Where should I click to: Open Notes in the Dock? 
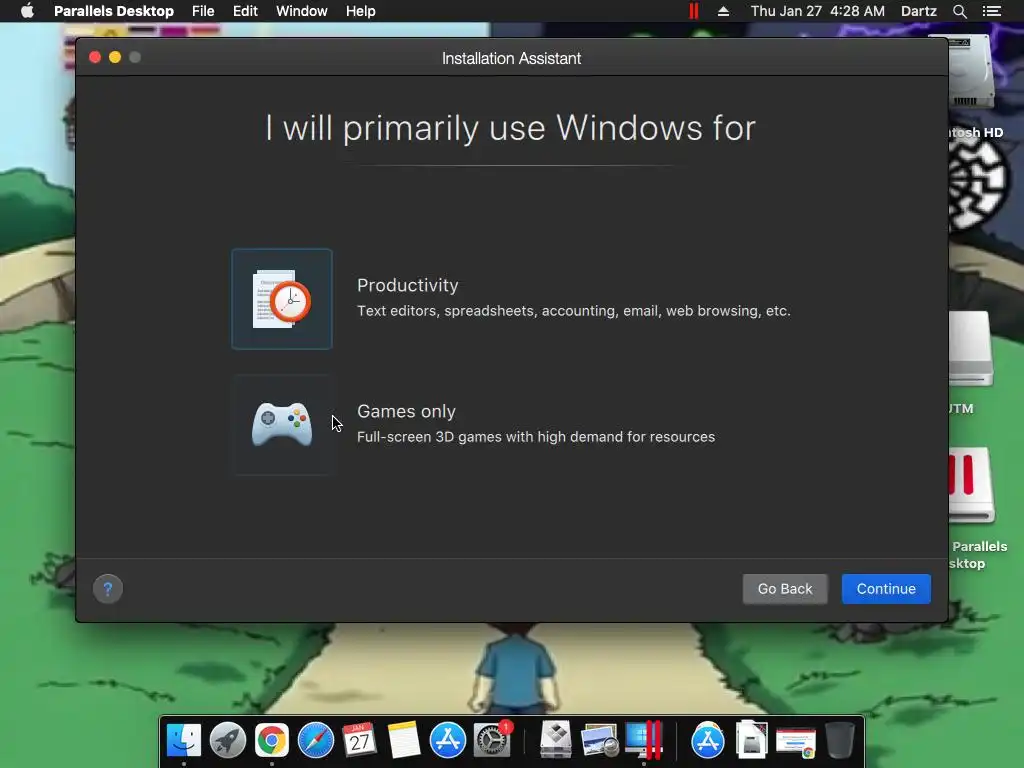coord(404,740)
